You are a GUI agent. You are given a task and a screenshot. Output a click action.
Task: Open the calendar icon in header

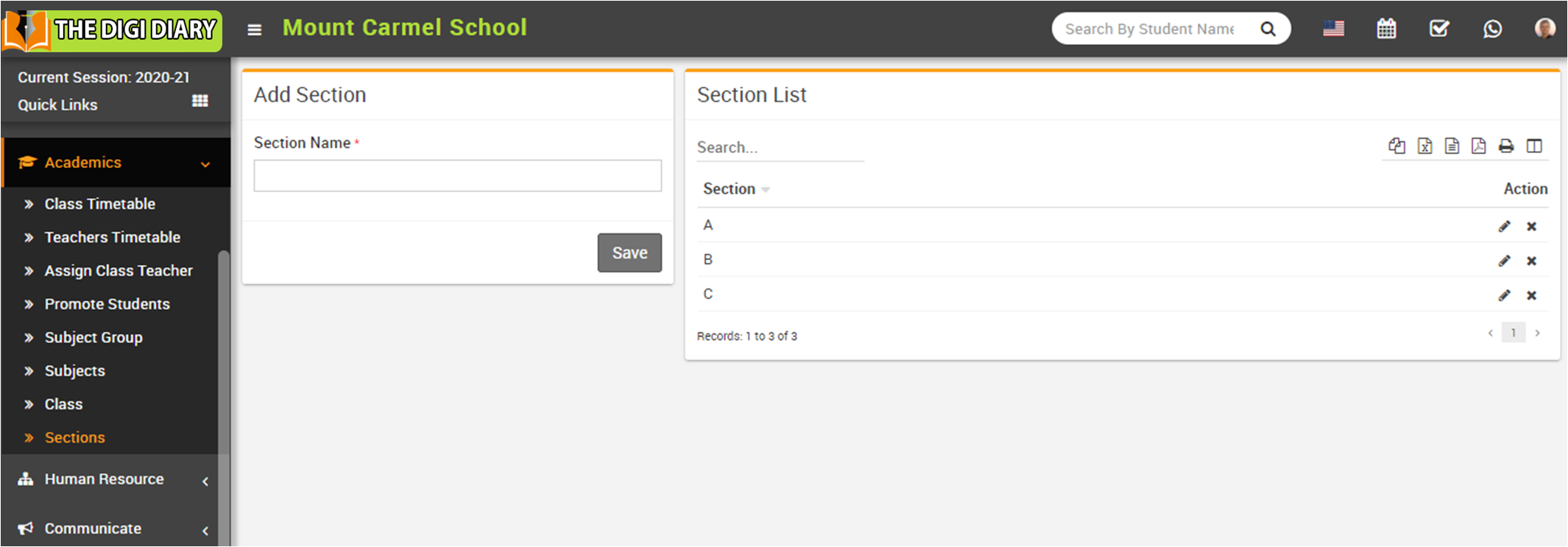click(1386, 29)
